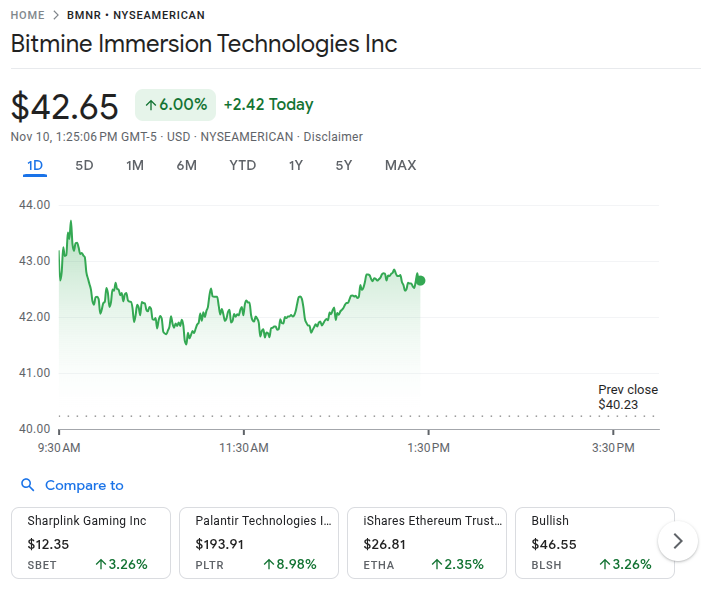Show the 5Y price history

(x=343, y=165)
